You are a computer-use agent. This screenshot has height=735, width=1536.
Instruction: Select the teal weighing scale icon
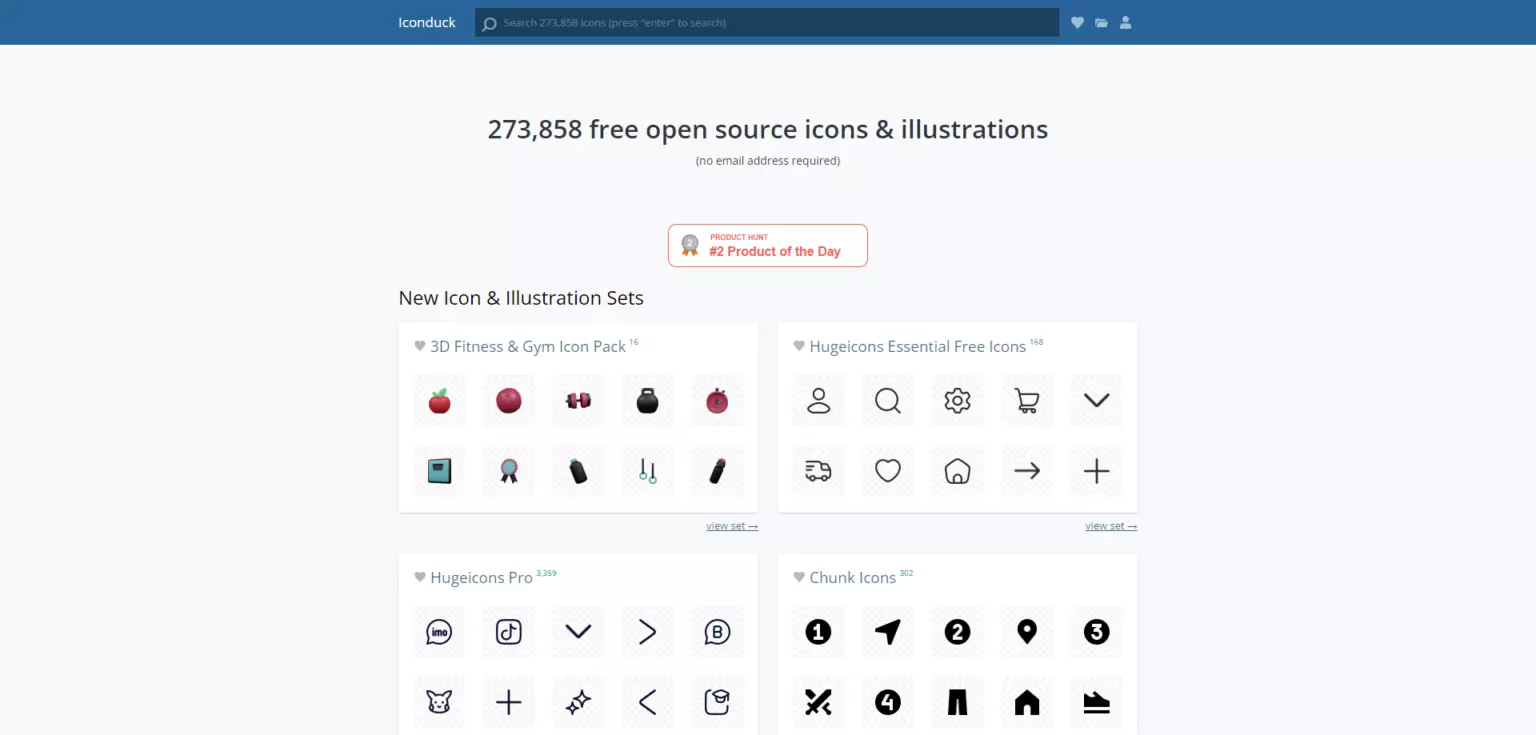439,471
